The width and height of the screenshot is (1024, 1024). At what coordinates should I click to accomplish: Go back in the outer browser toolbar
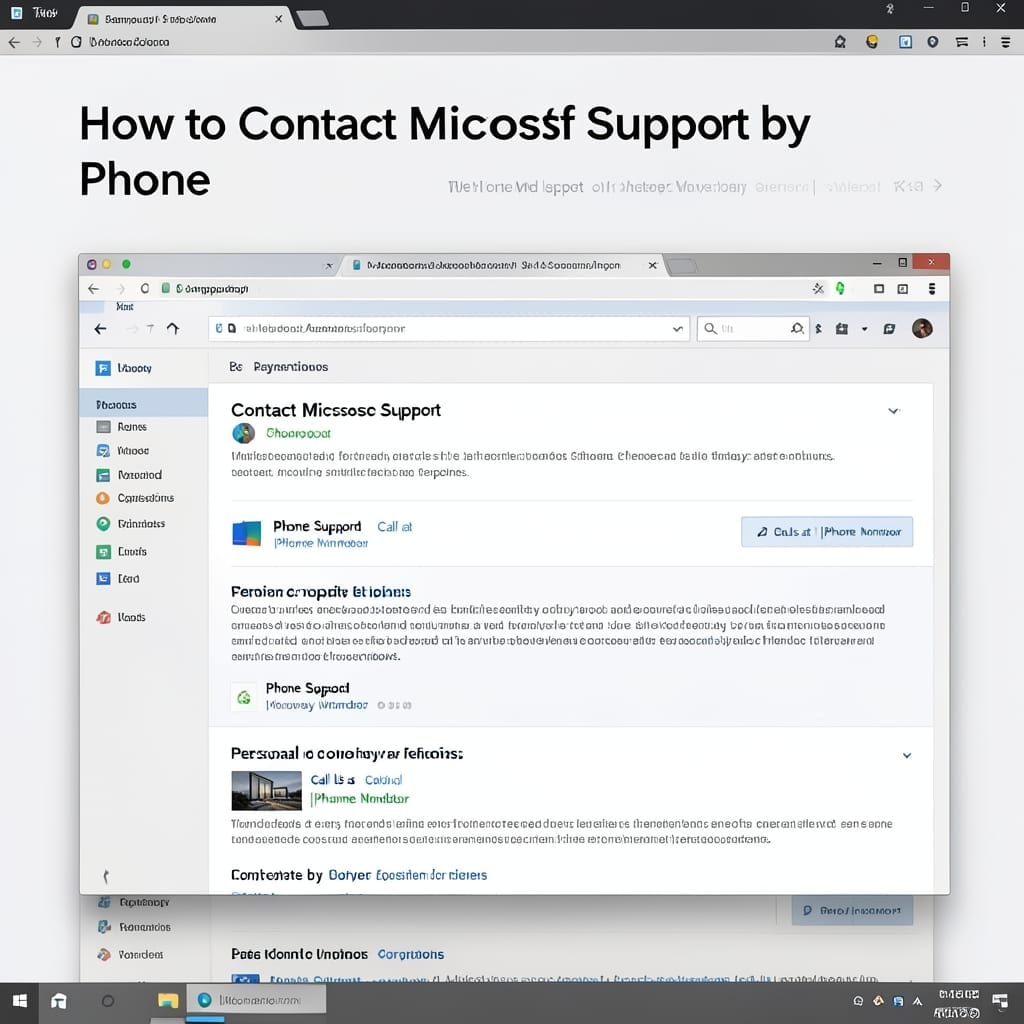[14, 42]
